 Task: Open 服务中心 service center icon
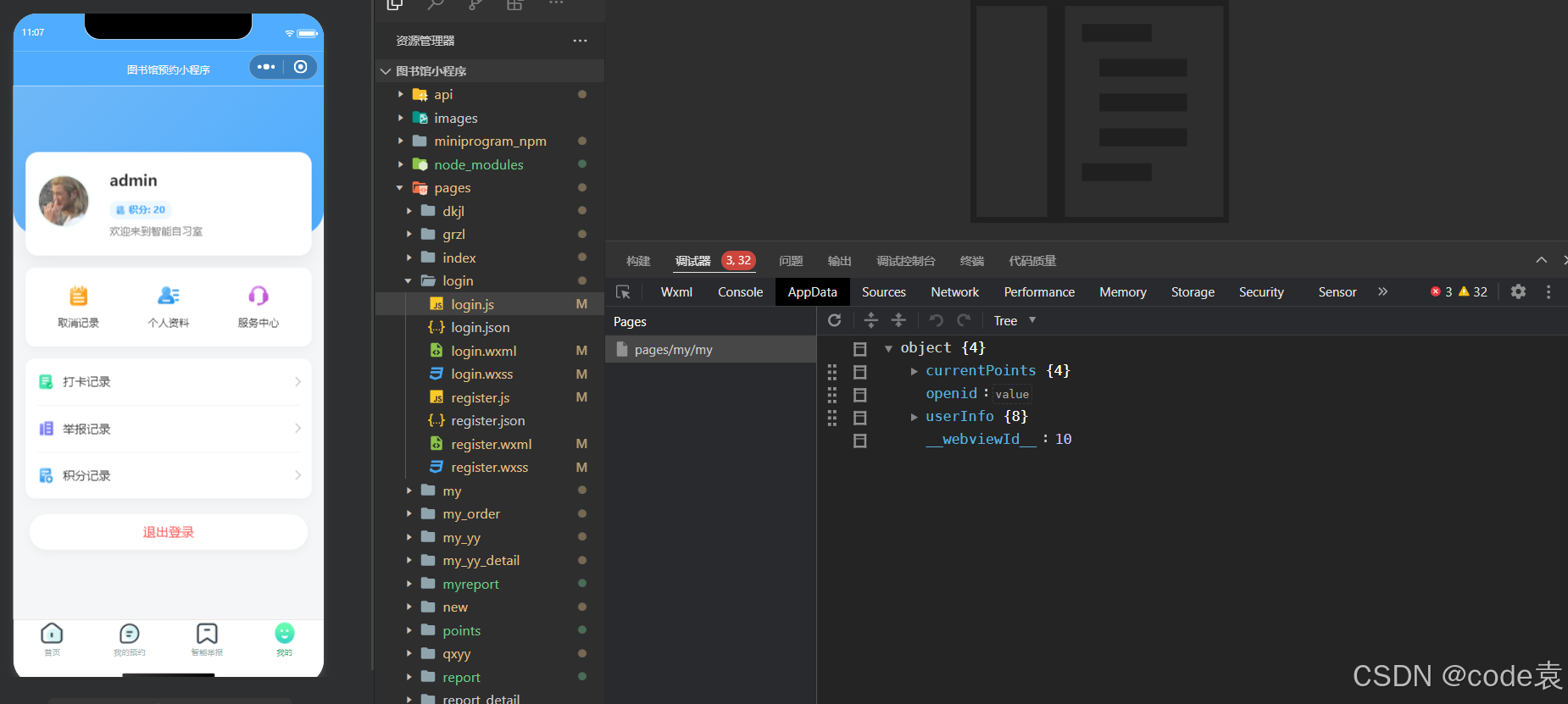[x=259, y=296]
